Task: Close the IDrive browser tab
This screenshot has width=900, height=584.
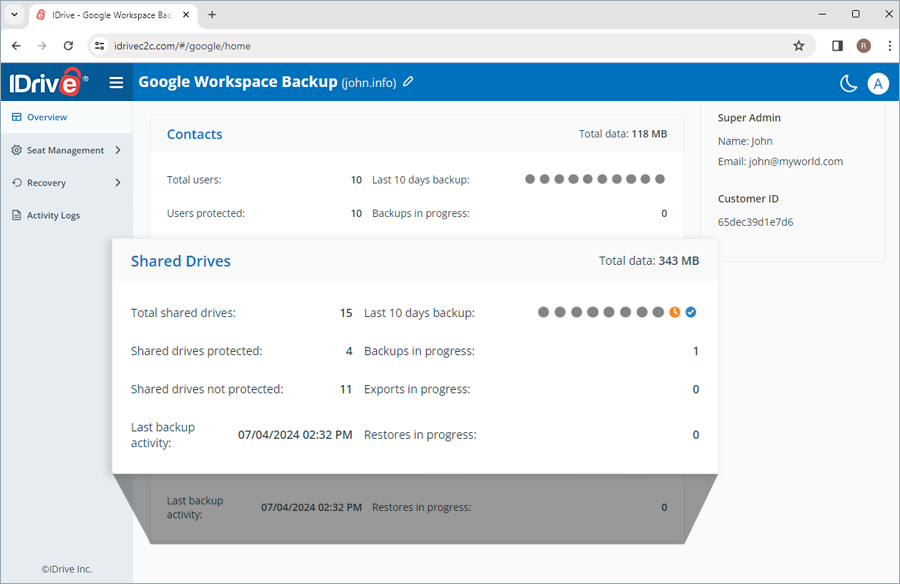Action: point(186,15)
